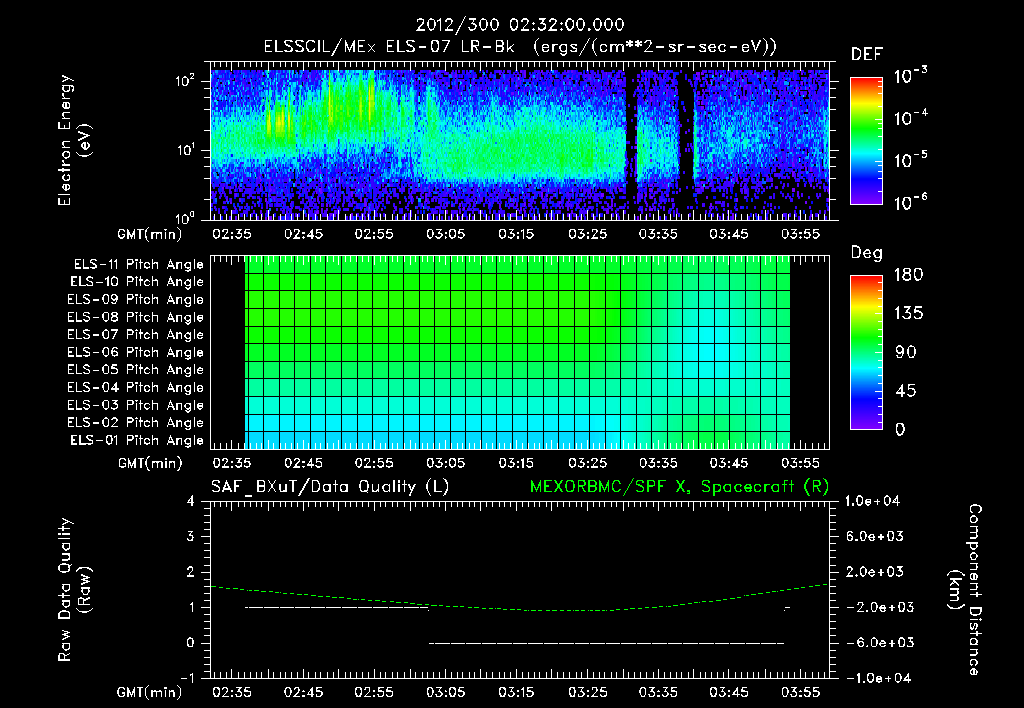
Task: Click the 180 value on Deg scale
Action: tap(909, 275)
